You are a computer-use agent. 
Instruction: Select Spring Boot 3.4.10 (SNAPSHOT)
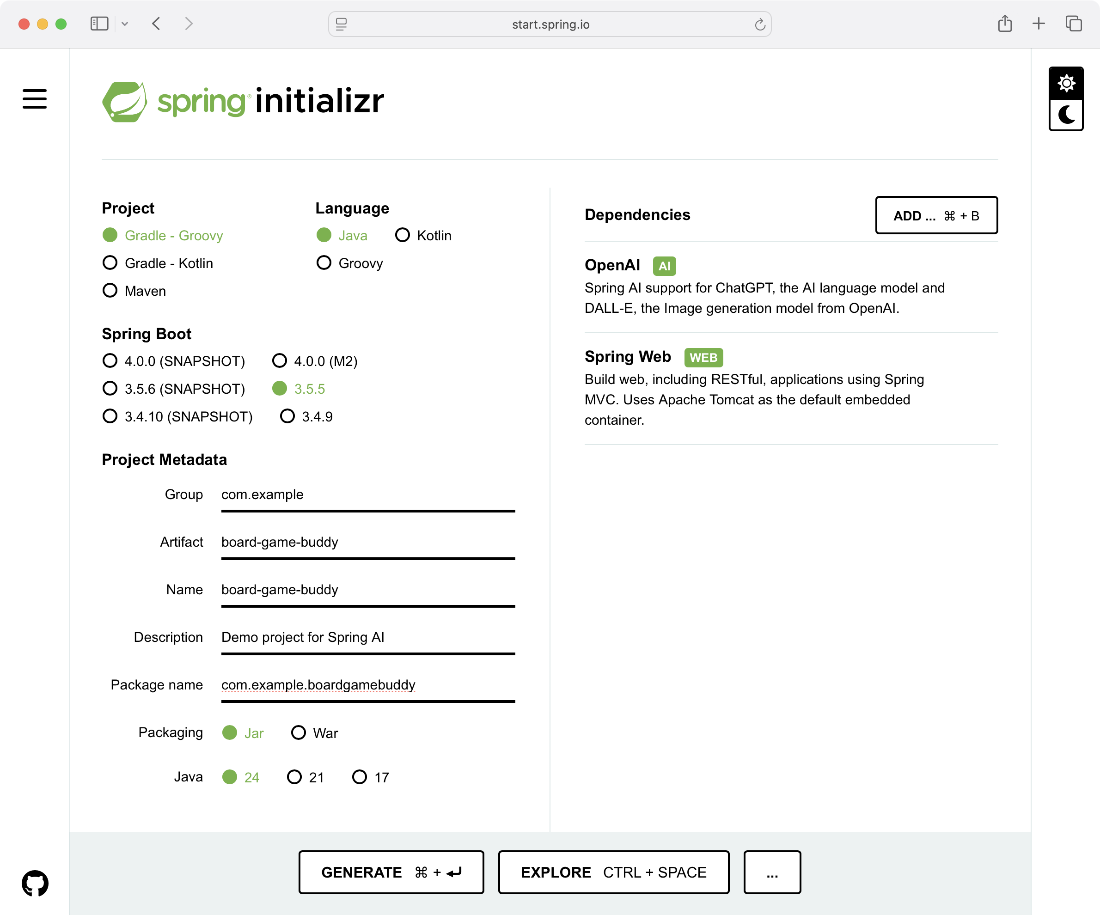click(177, 417)
